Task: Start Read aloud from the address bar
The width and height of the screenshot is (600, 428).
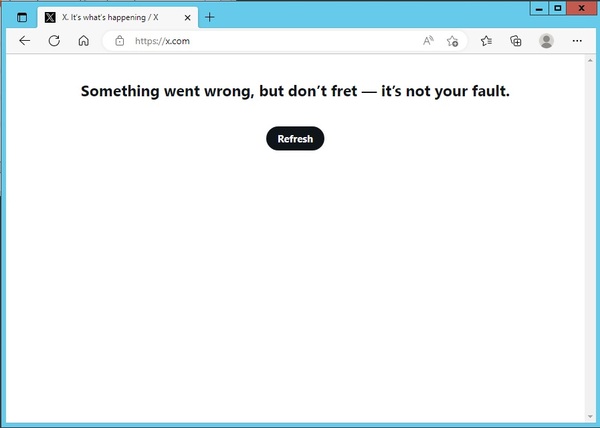Action: click(428, 41)
